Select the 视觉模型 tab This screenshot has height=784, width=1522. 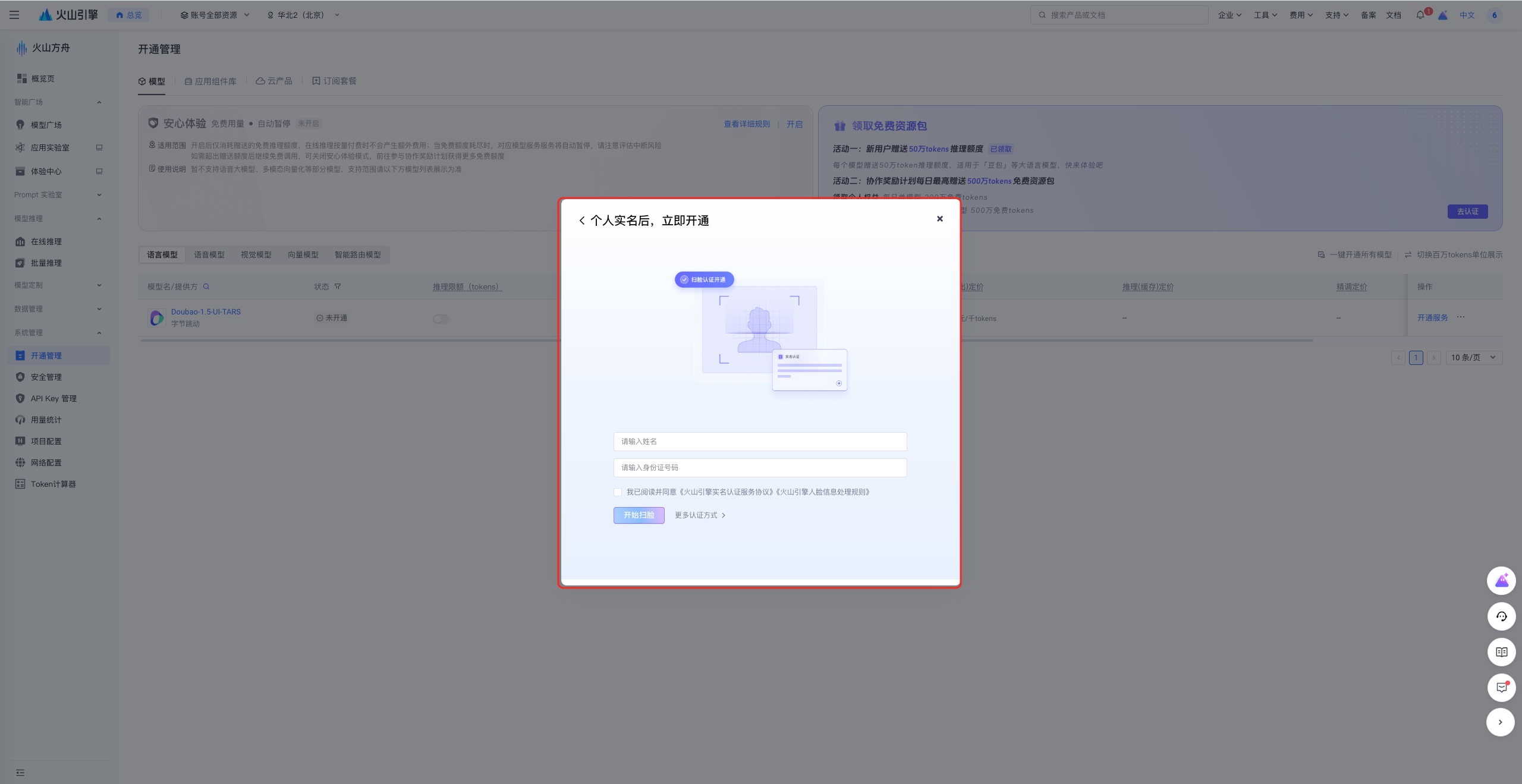coord(256,254)
